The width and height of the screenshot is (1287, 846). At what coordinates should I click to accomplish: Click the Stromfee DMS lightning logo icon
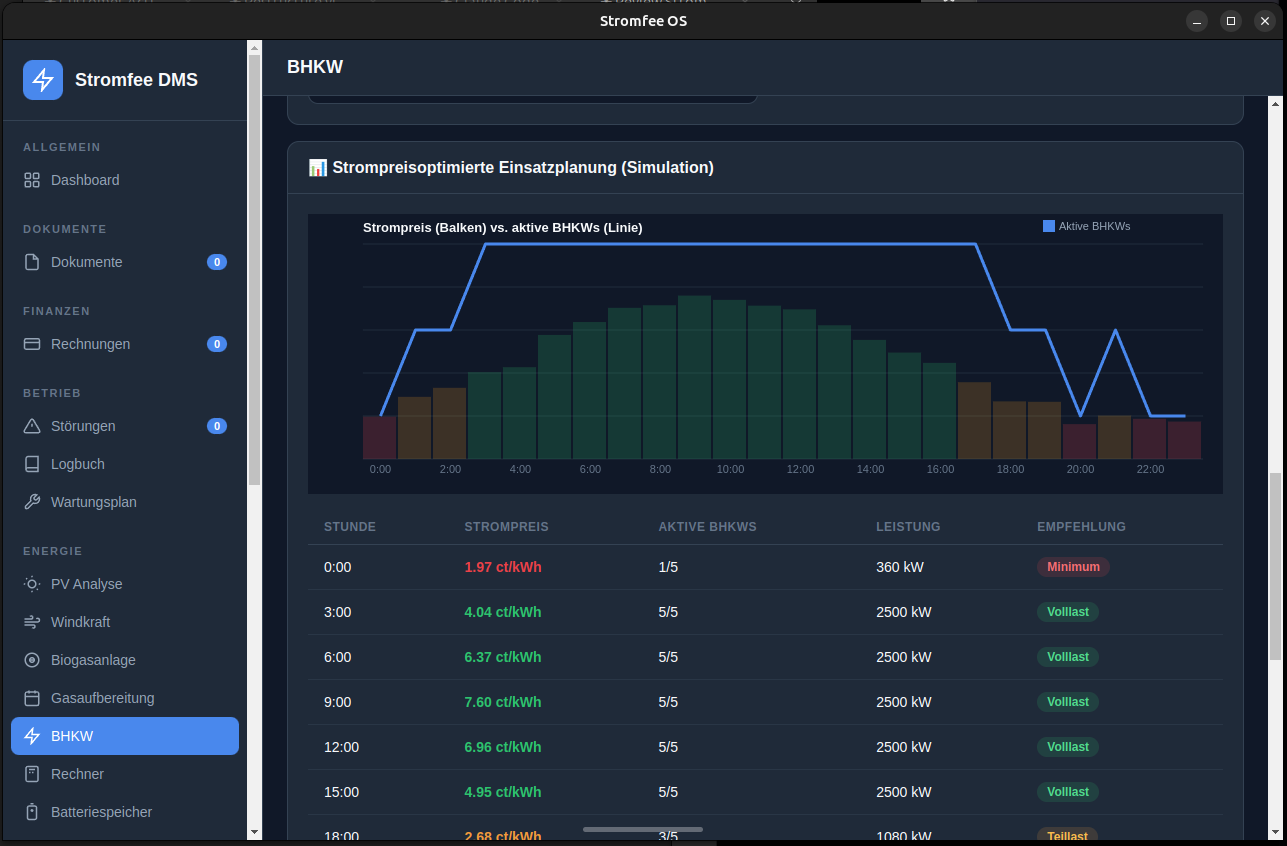43,80
